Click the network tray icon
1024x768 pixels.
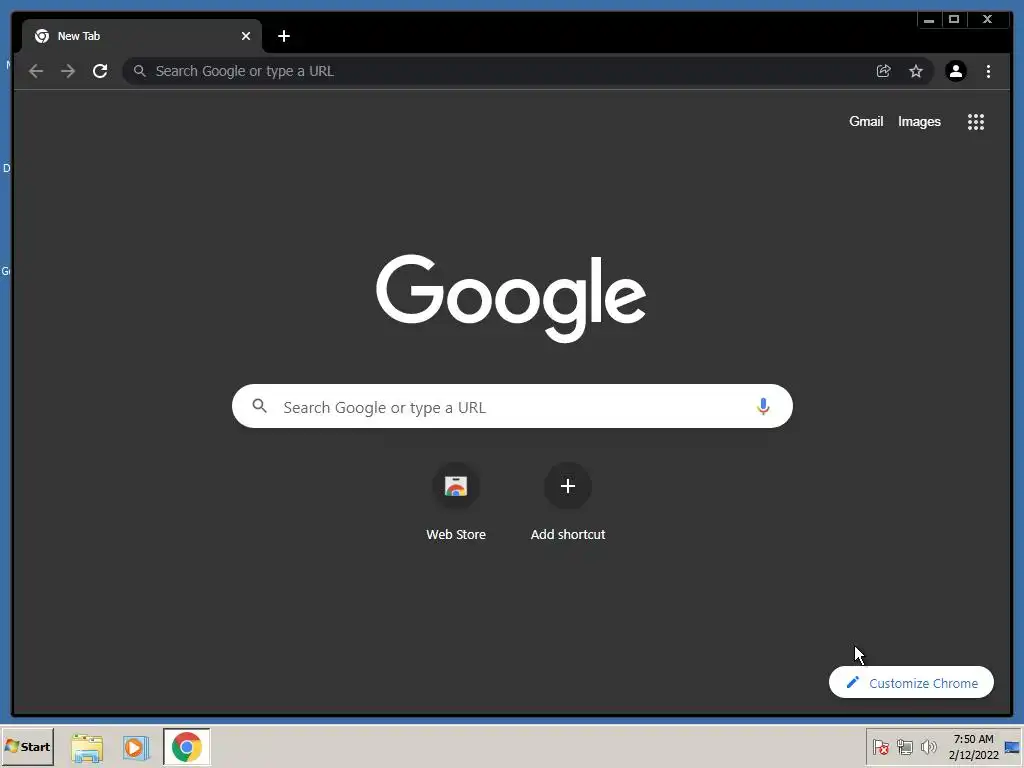(904, 746)
